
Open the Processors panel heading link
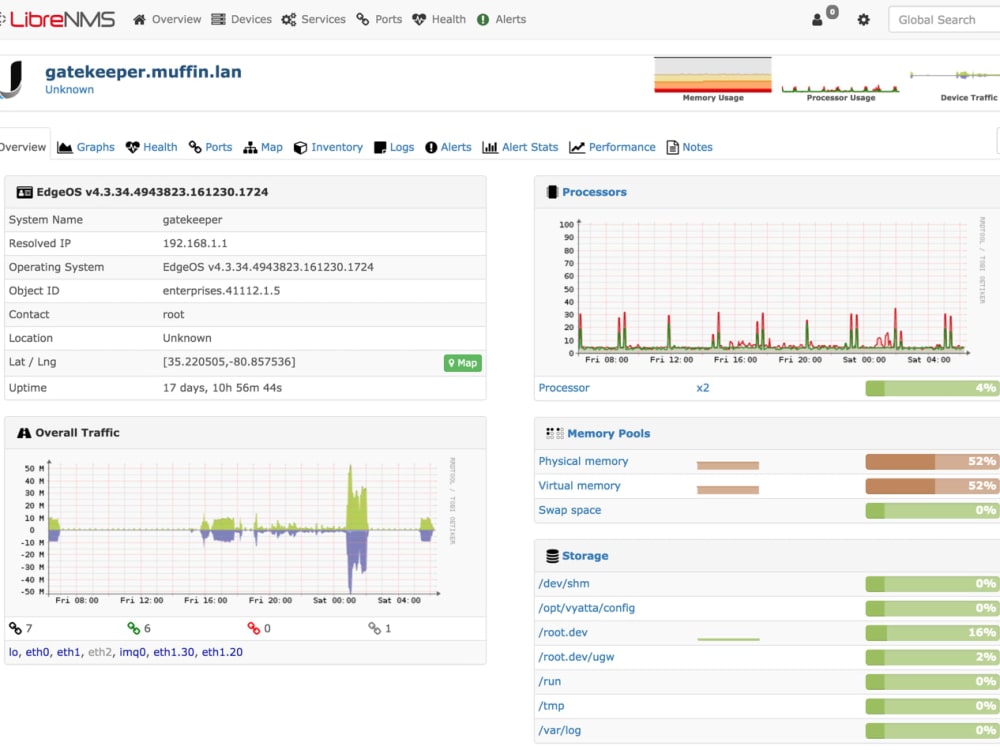click(594, 192)
